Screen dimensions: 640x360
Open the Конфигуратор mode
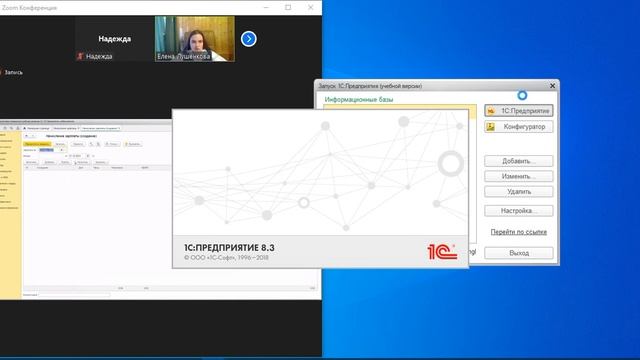pos(519,127)
